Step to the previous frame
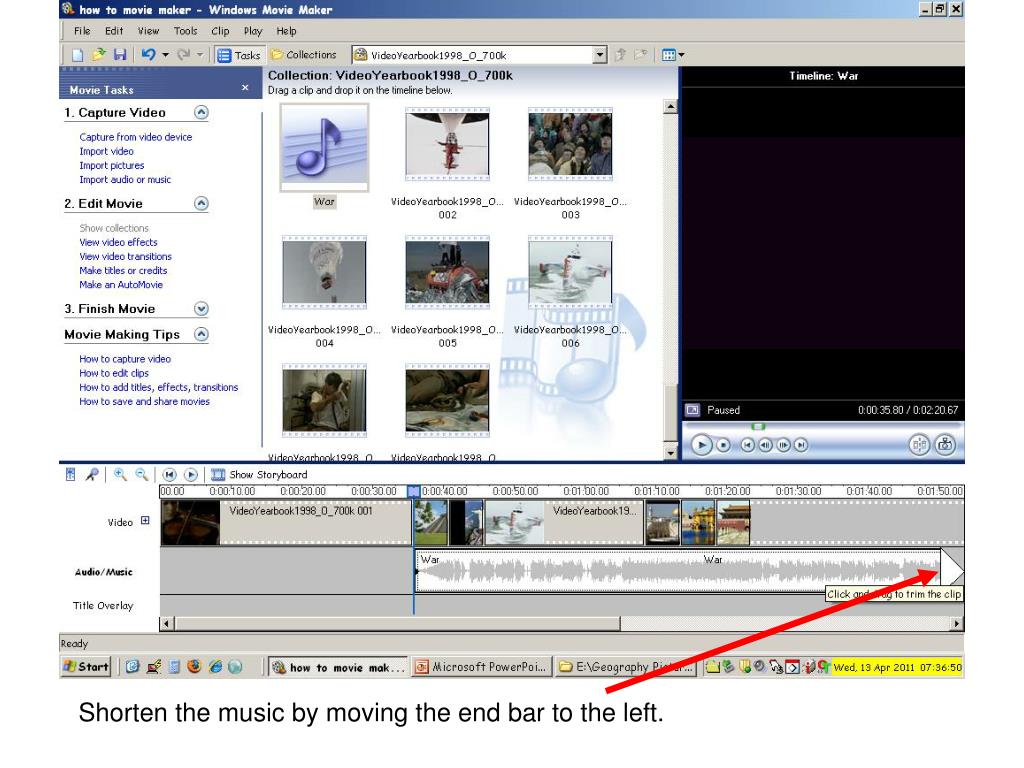Screen dimensions: 1024x768 (765, 445)
